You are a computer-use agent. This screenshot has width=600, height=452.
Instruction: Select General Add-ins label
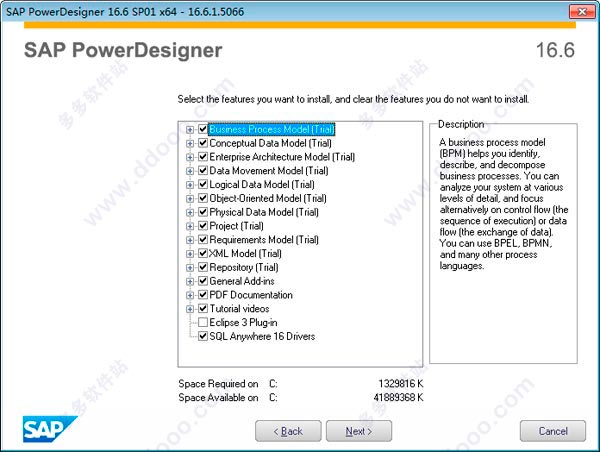[x=242, y=281]
